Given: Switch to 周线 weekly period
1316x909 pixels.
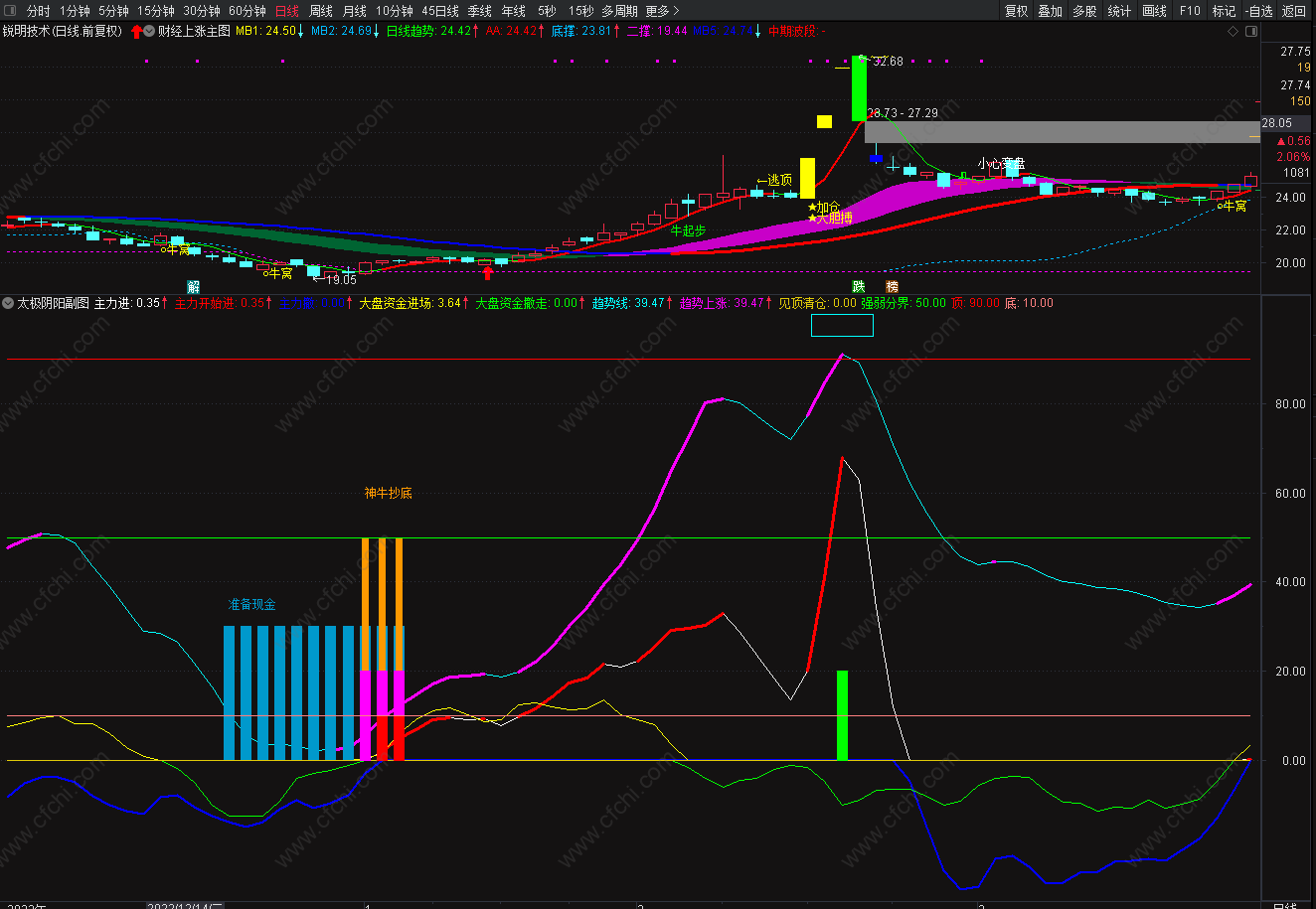Looking at the screenshot, I should (x=321, y=11).
